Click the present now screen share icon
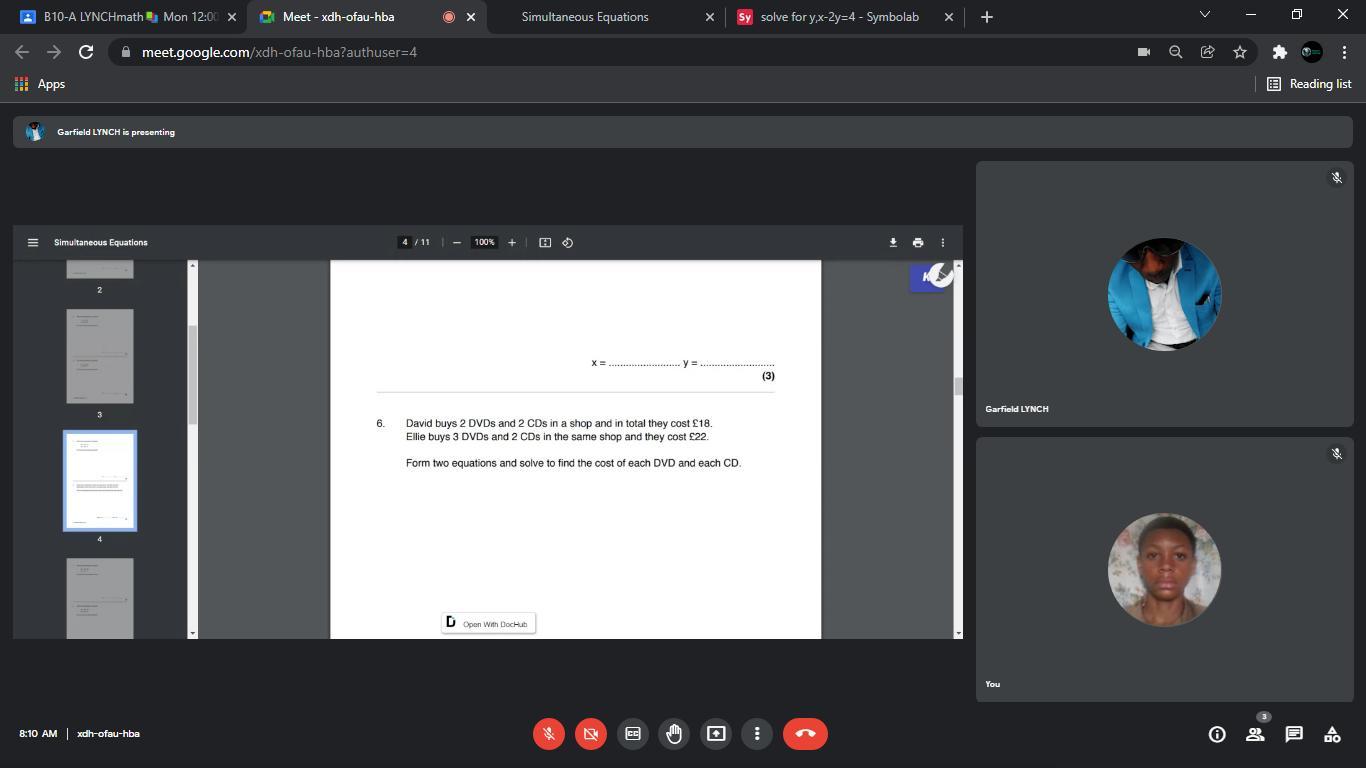1366x768 pixels. pyautogui.click(x=716, y=734)
